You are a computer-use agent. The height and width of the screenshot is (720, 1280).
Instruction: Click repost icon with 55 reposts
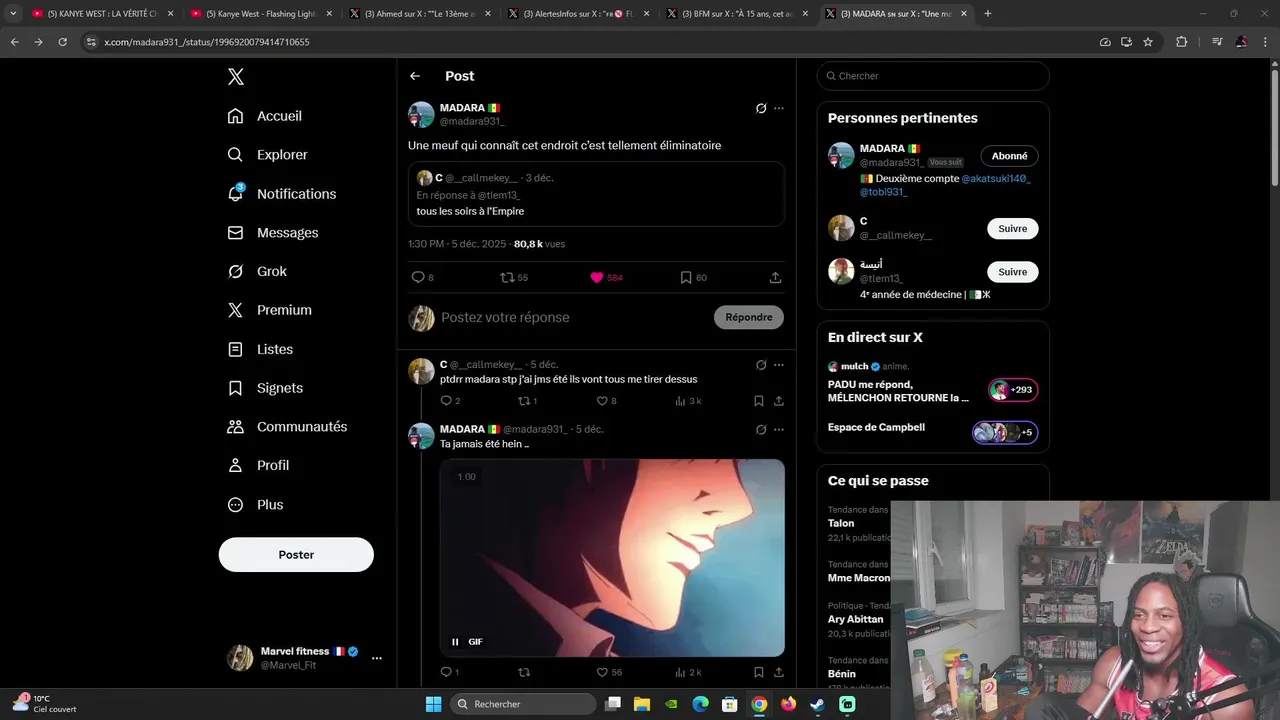click(514, 277)
